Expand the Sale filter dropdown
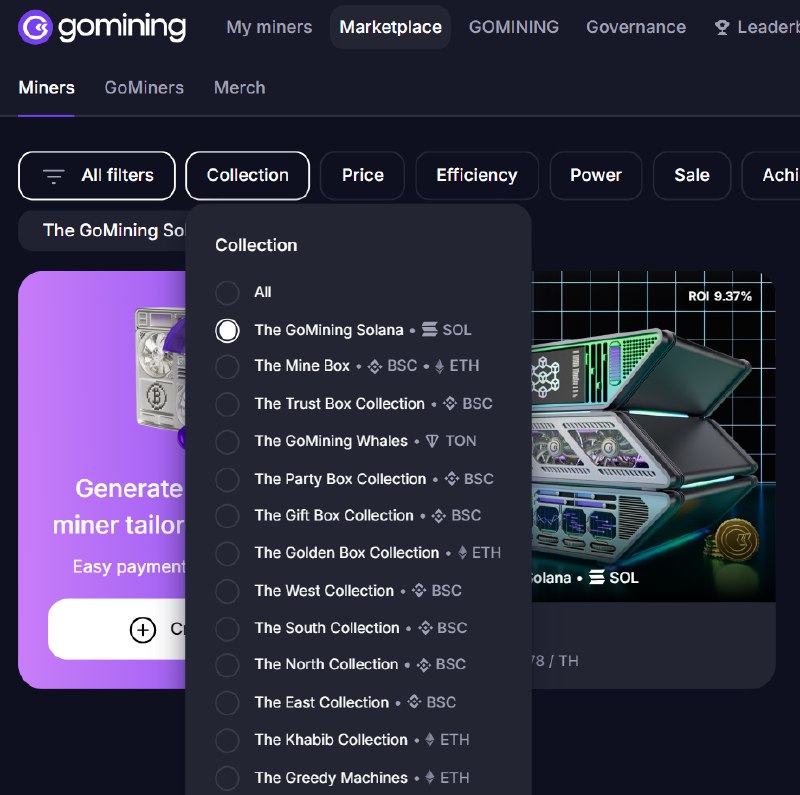800x795 pixels. (692, 176)
